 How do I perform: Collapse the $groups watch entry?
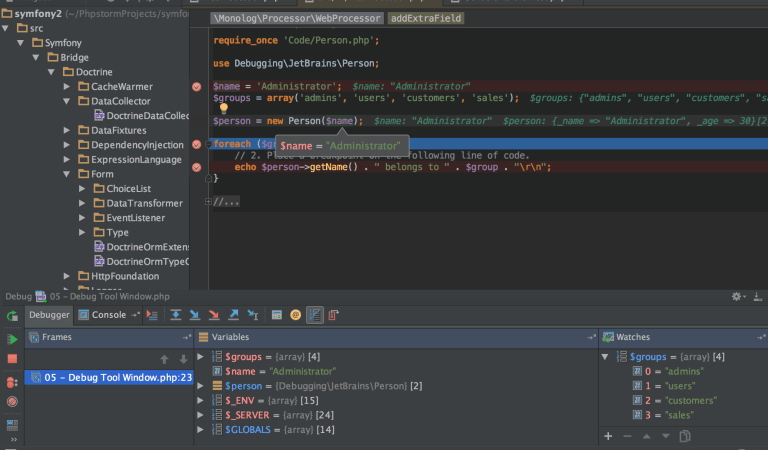click(x=605, y=357)
